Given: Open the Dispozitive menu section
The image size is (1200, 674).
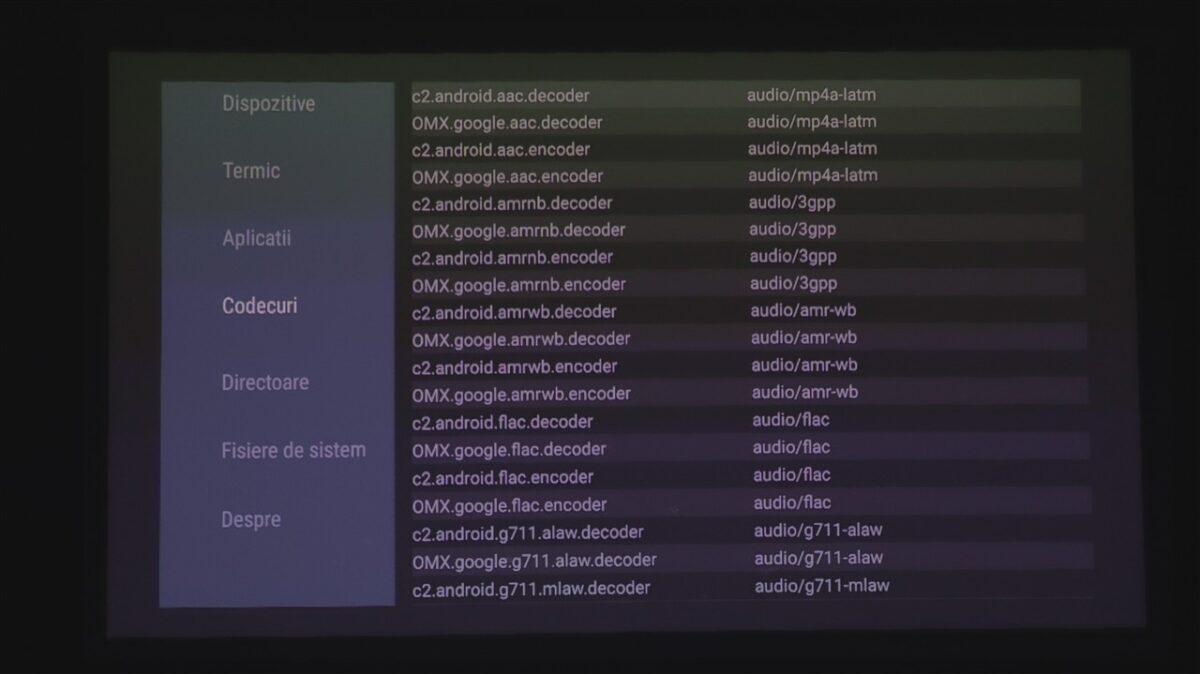Looking at the screenshot, I should [x=268, y=104].
